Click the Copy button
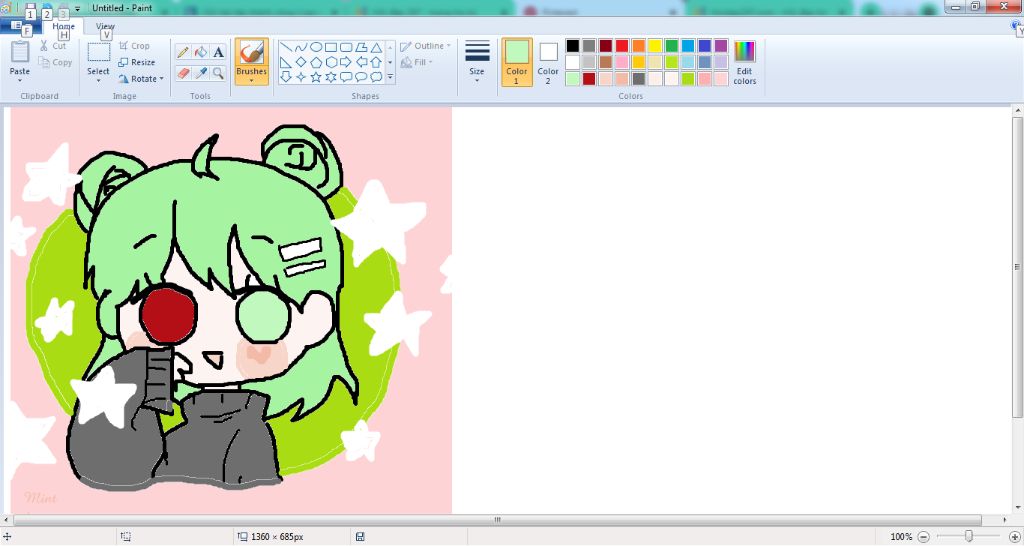Image resolution: width=1024 pixels, height=546 pixels. (55, 62)
